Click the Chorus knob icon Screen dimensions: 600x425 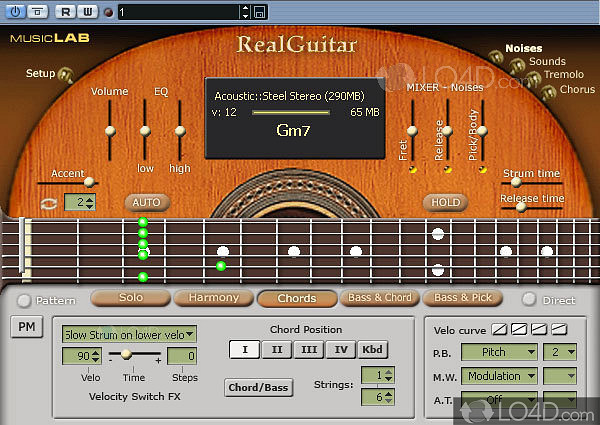[x=548, y=92]
